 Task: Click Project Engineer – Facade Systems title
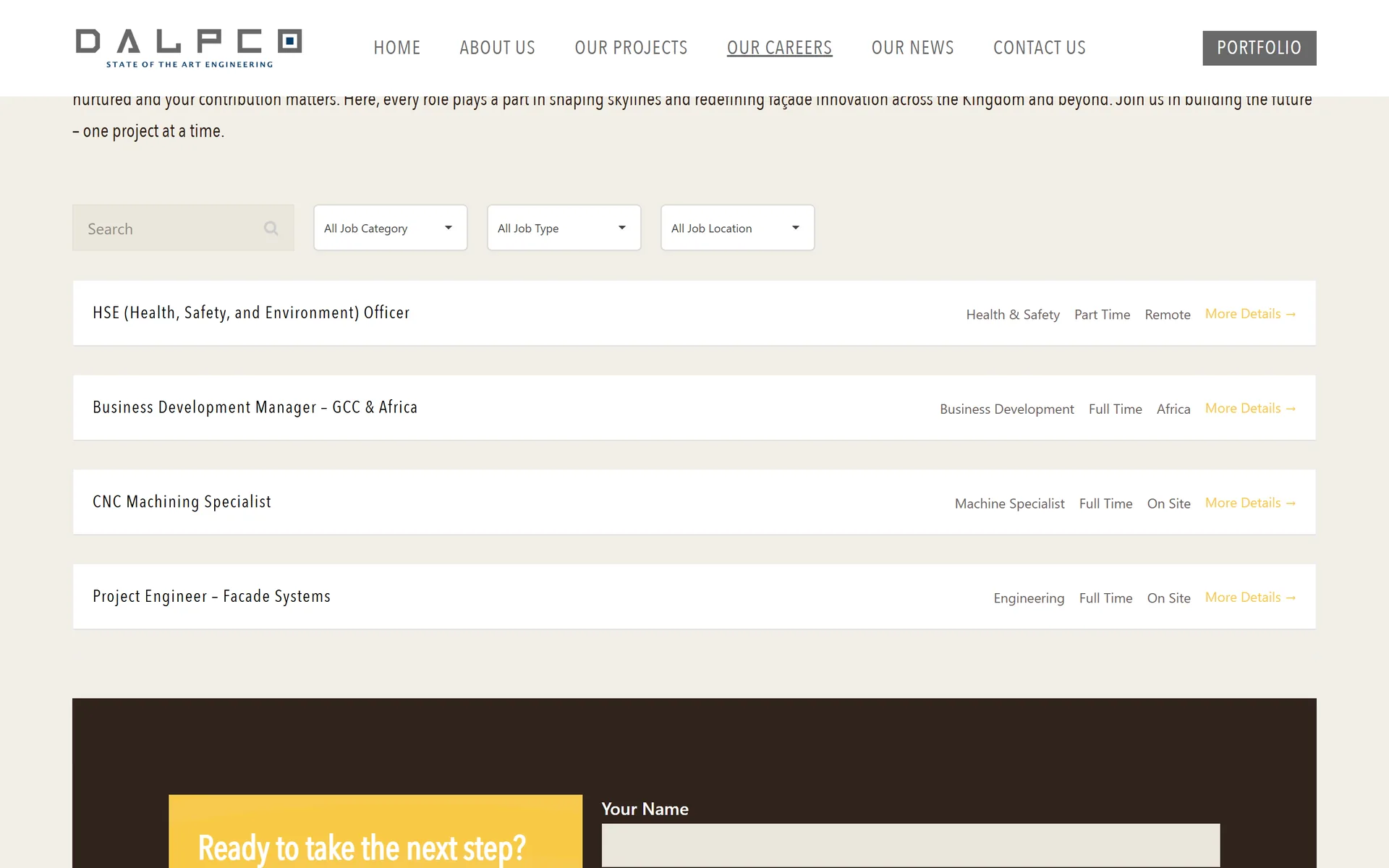pos(212,597)
